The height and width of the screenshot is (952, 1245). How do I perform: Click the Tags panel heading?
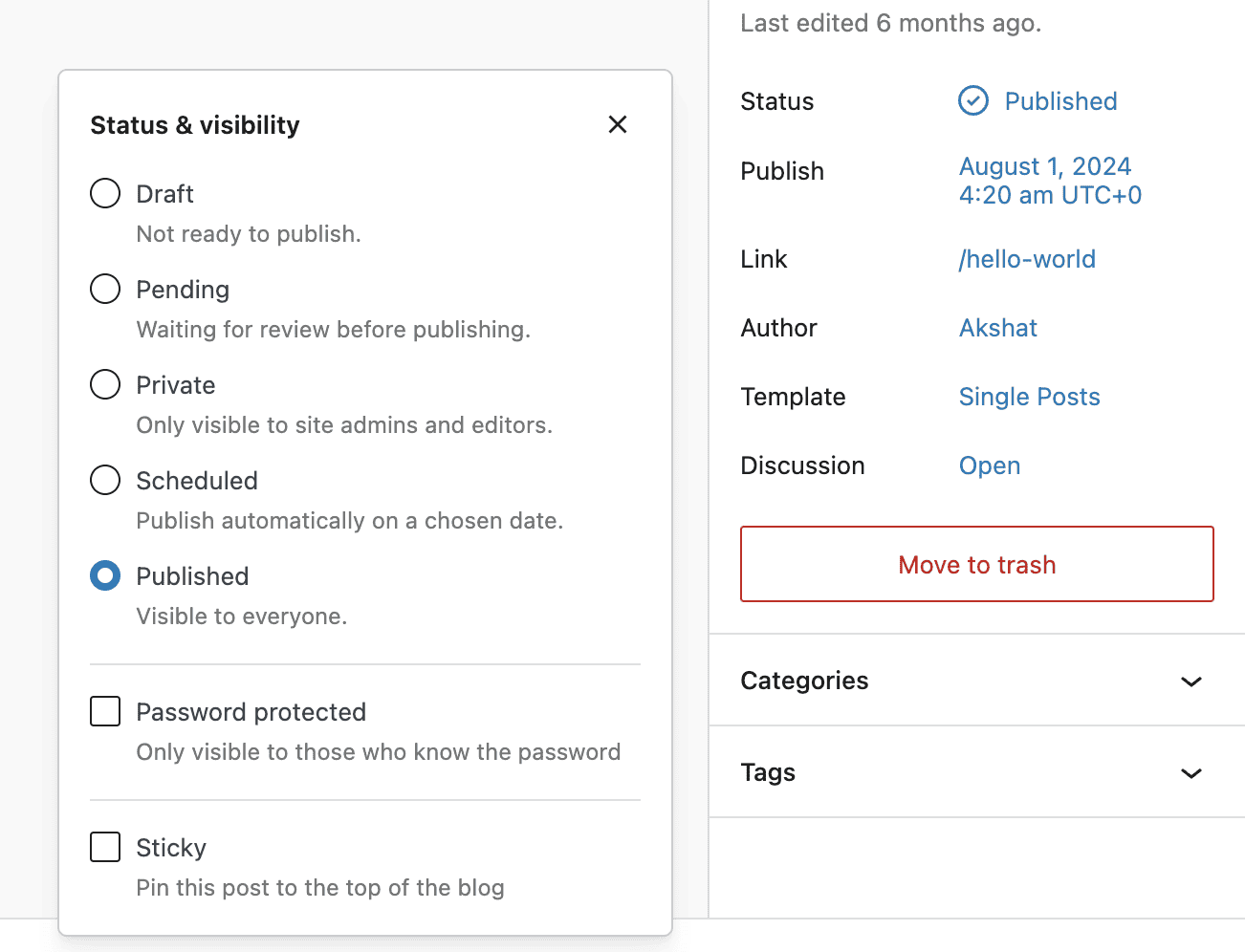pyautogui.click(x=768, y=772)
